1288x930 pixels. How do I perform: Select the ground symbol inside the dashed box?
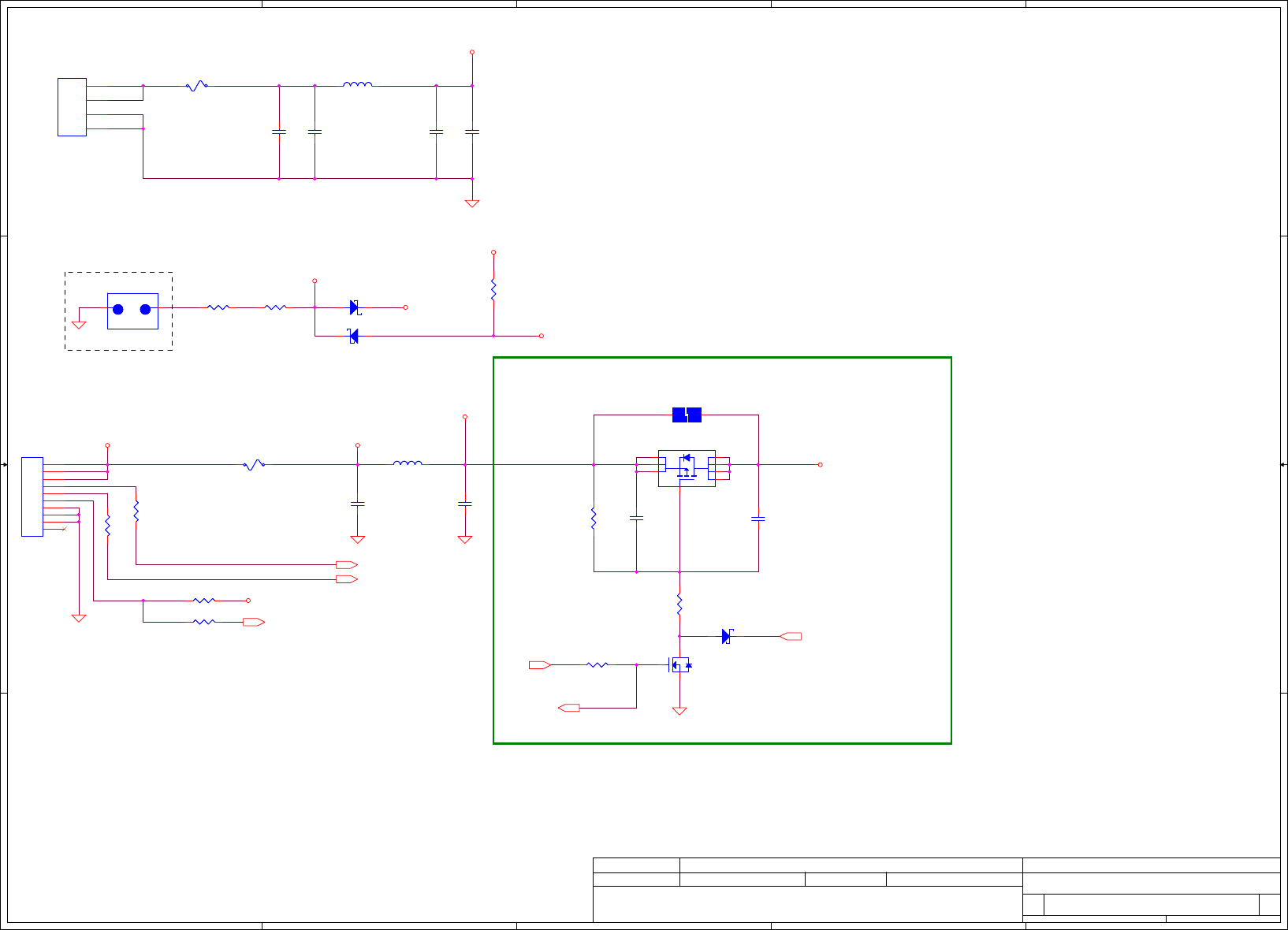tap(79, 325)
